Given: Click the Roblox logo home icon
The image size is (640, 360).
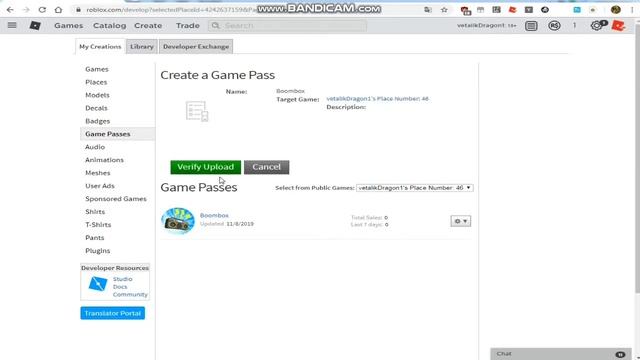Looking at the screenshot, I should point(35,25).
